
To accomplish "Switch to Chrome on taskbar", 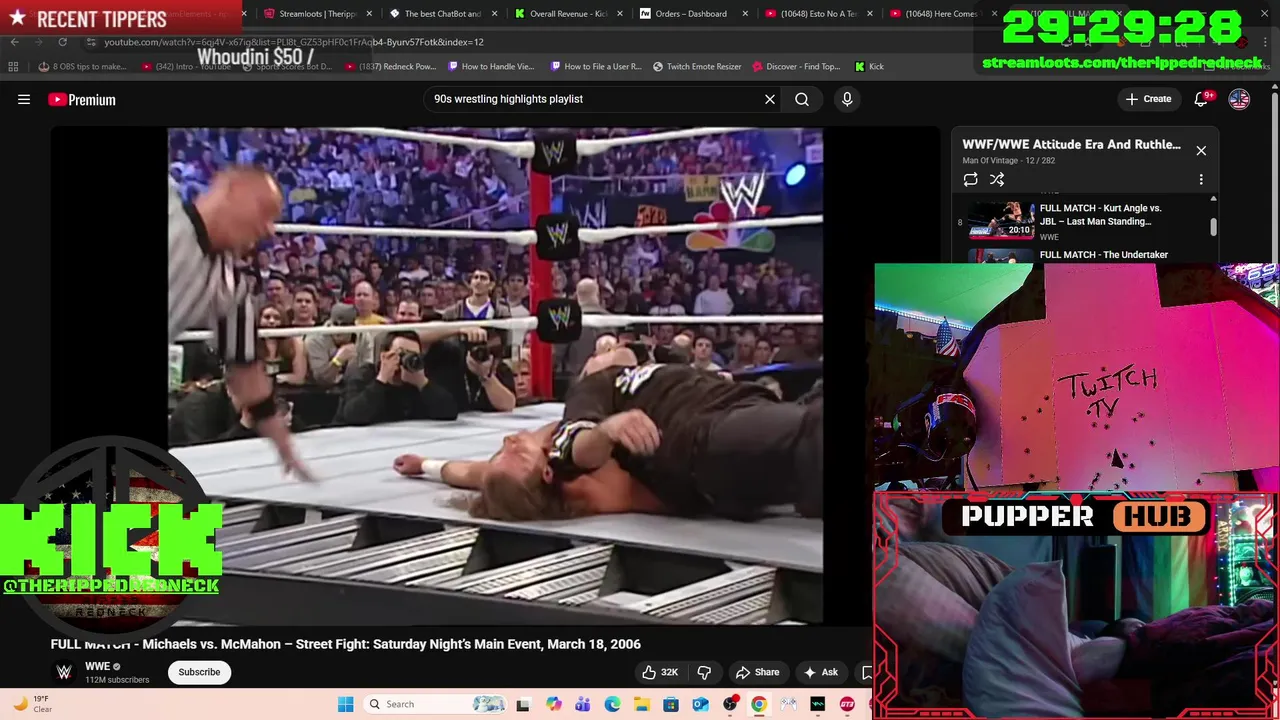I will (759, 704).
